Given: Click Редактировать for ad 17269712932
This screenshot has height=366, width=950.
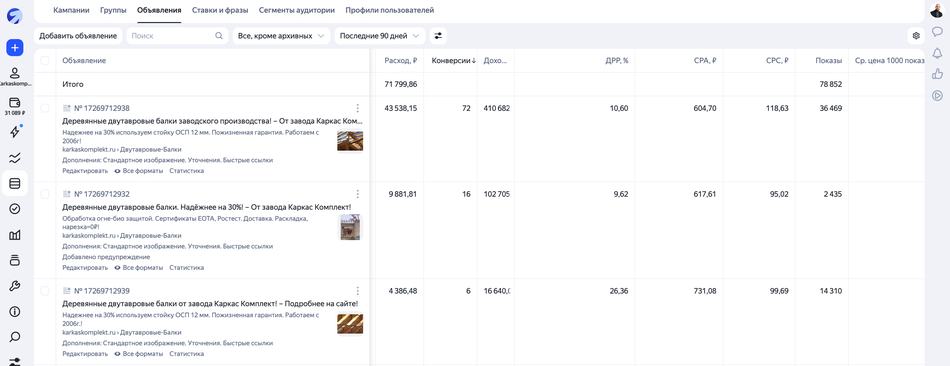Looking at the screenshot, I should pyautogui.click(x=85, y=267).
